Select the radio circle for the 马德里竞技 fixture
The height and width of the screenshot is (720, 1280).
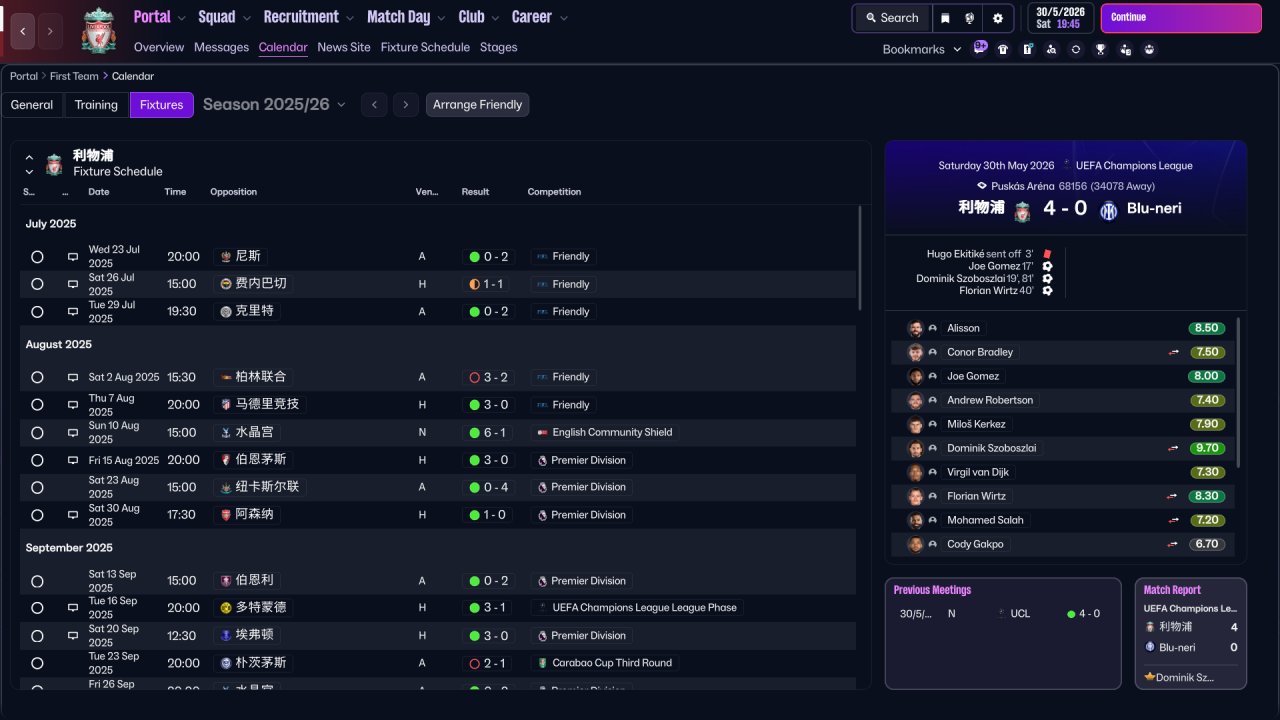(37, 405)
